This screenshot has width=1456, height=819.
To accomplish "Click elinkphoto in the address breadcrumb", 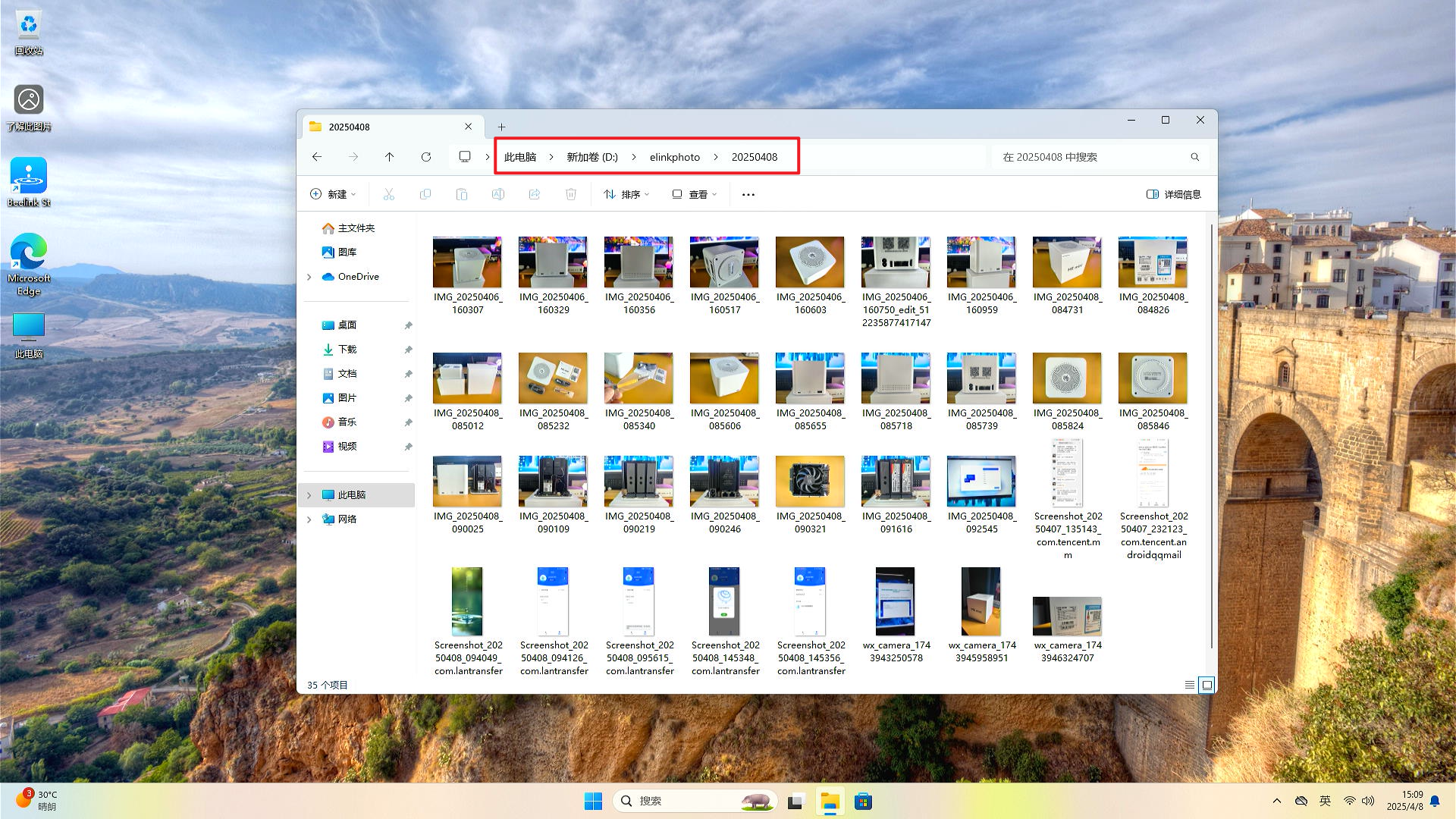I will 674,157.
